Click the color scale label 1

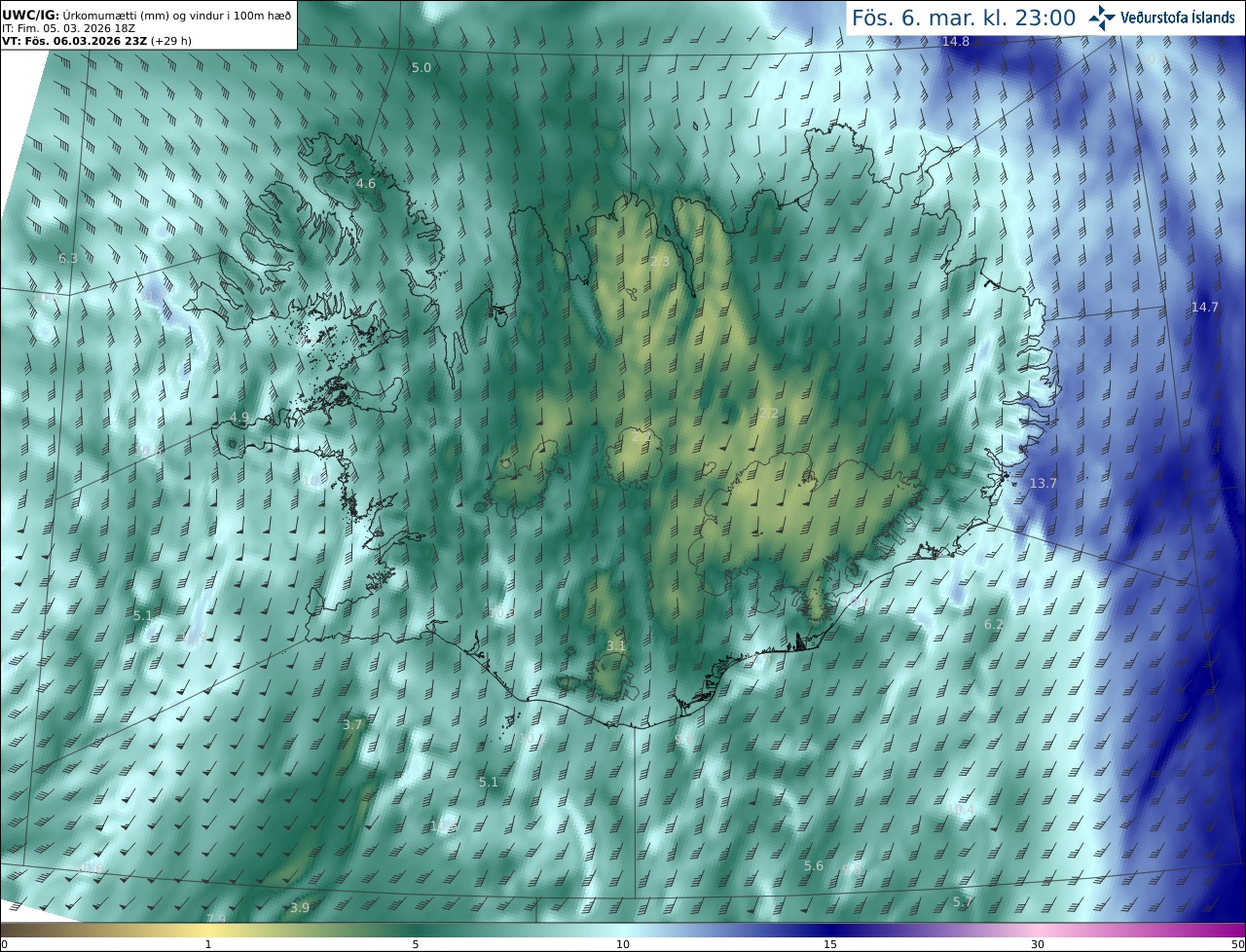(208, 944)
